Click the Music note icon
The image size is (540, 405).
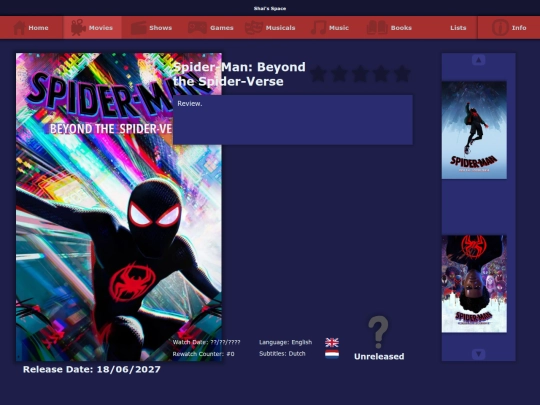(x=319, y=28)
